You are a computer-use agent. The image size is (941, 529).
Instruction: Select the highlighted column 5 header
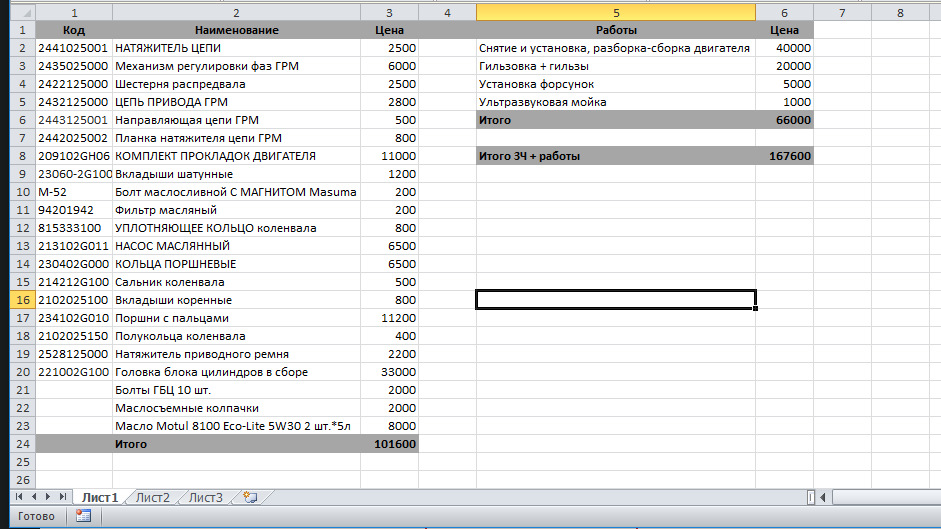click(x=616, y=13)
